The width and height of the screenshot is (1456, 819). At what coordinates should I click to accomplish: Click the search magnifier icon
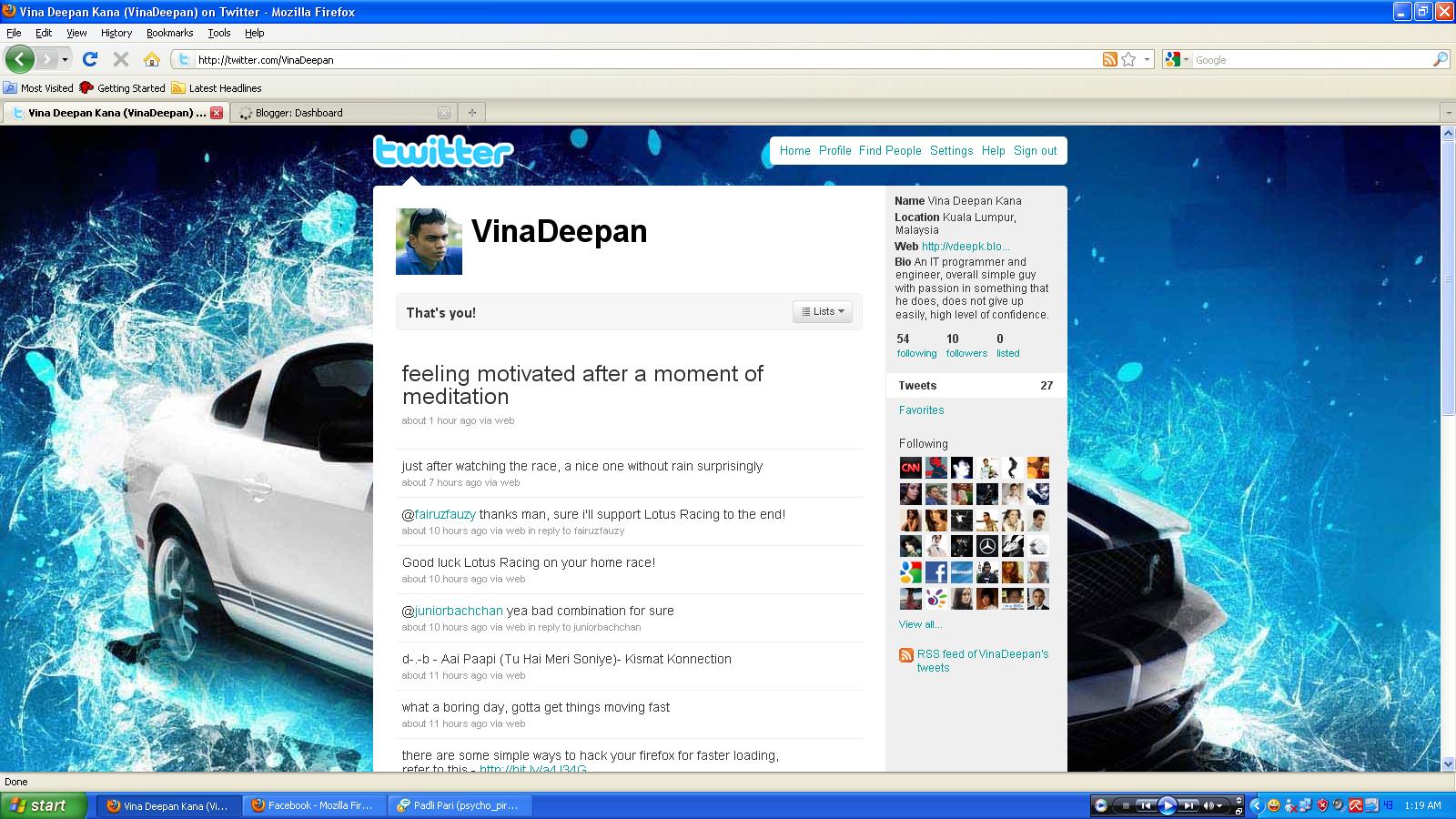(1440, 59)
